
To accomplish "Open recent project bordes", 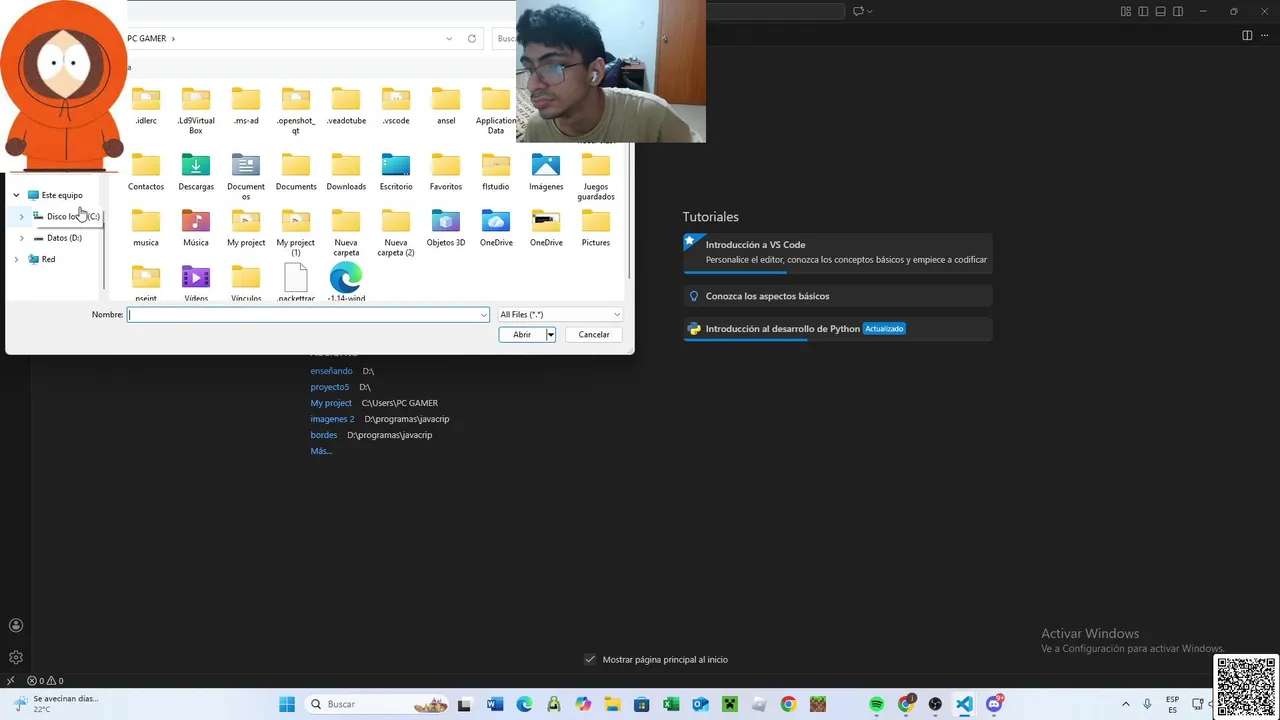I will (324, 435).
